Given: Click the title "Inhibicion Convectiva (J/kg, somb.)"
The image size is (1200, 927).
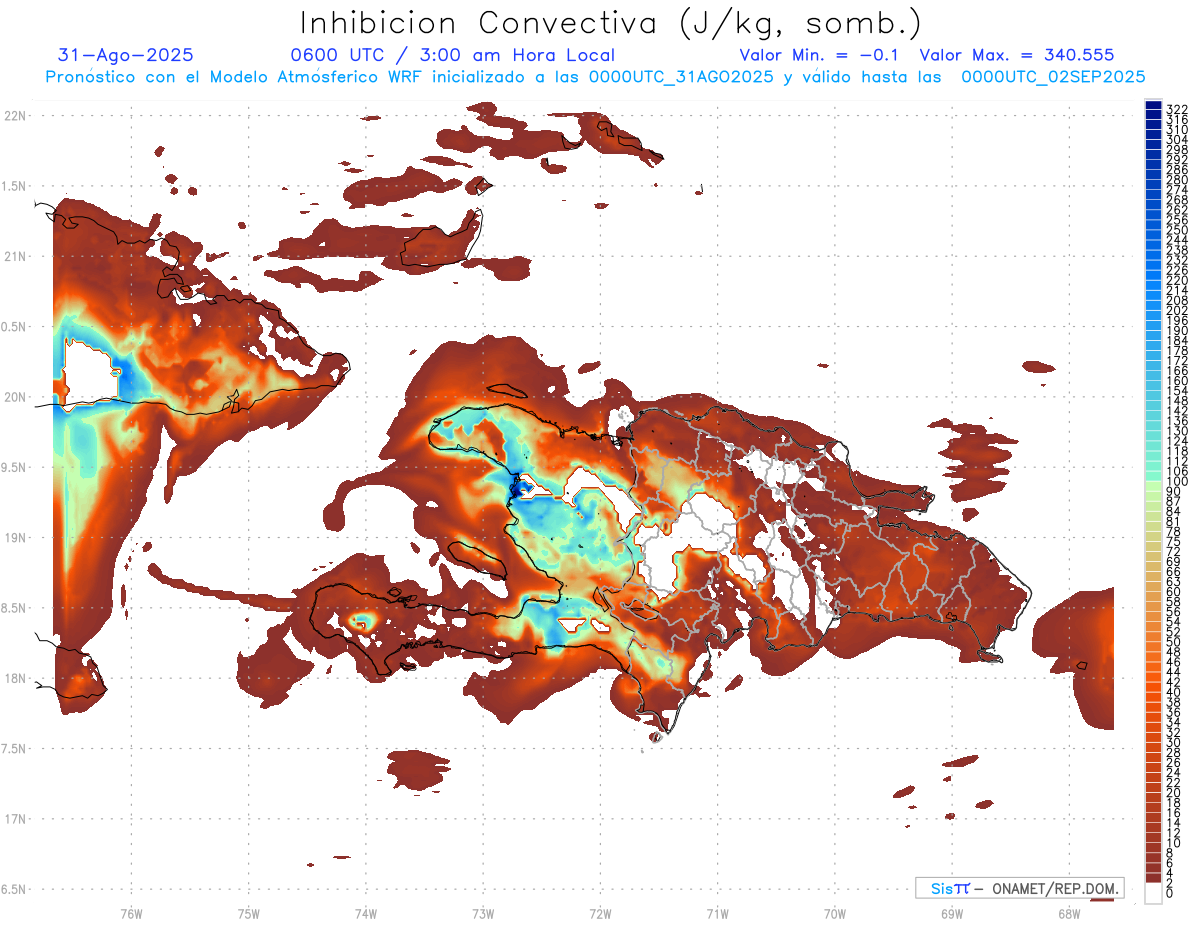Looking at the screenshot, I should (x=610, y=24).
